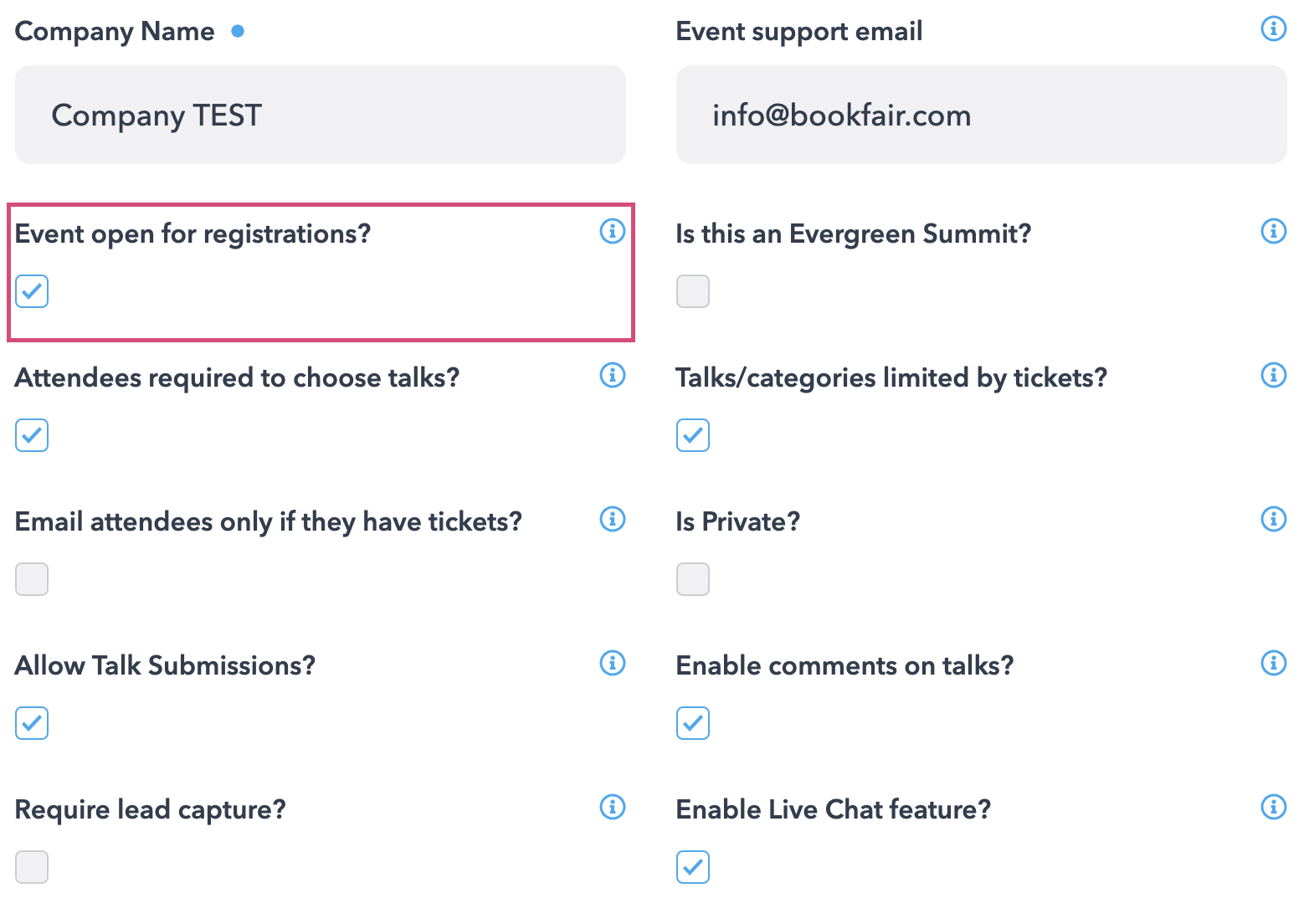
Task: Open info icon for Email attendees only setting
Action: (613, 519)
